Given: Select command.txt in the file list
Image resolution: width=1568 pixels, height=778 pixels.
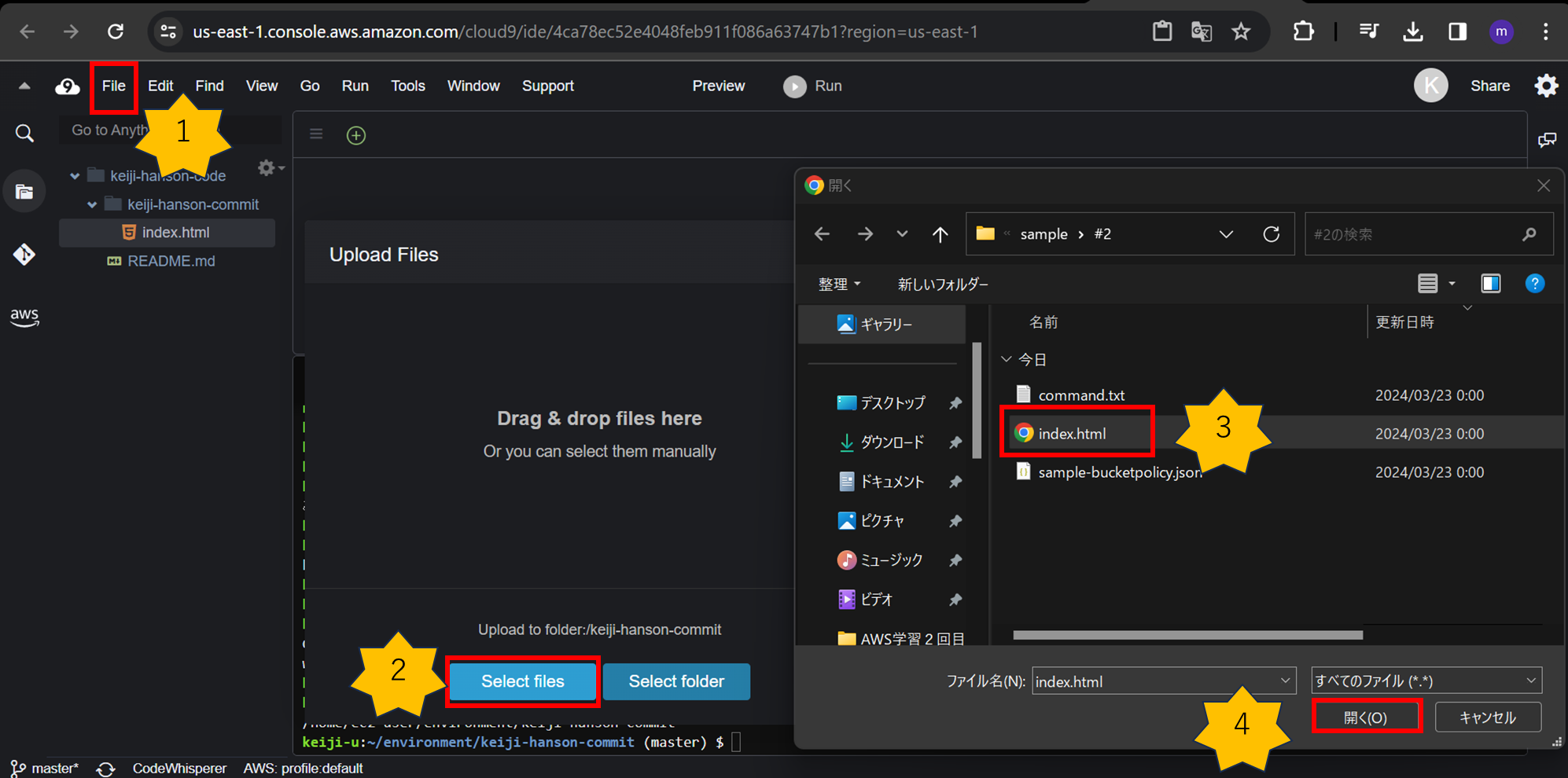Looking at the screenshot, I should point(1080,395).
